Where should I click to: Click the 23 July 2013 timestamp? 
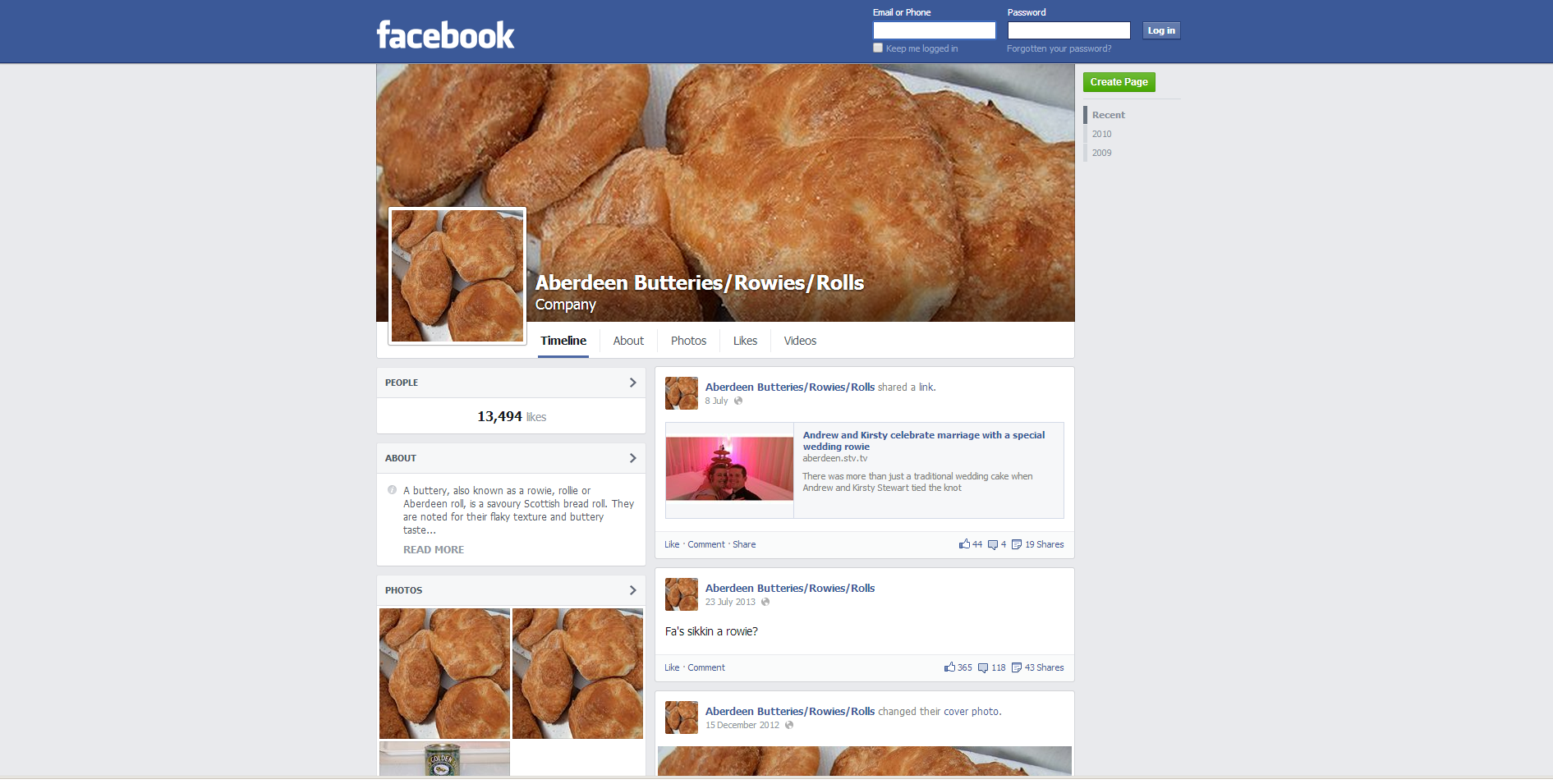click(730, 602)
